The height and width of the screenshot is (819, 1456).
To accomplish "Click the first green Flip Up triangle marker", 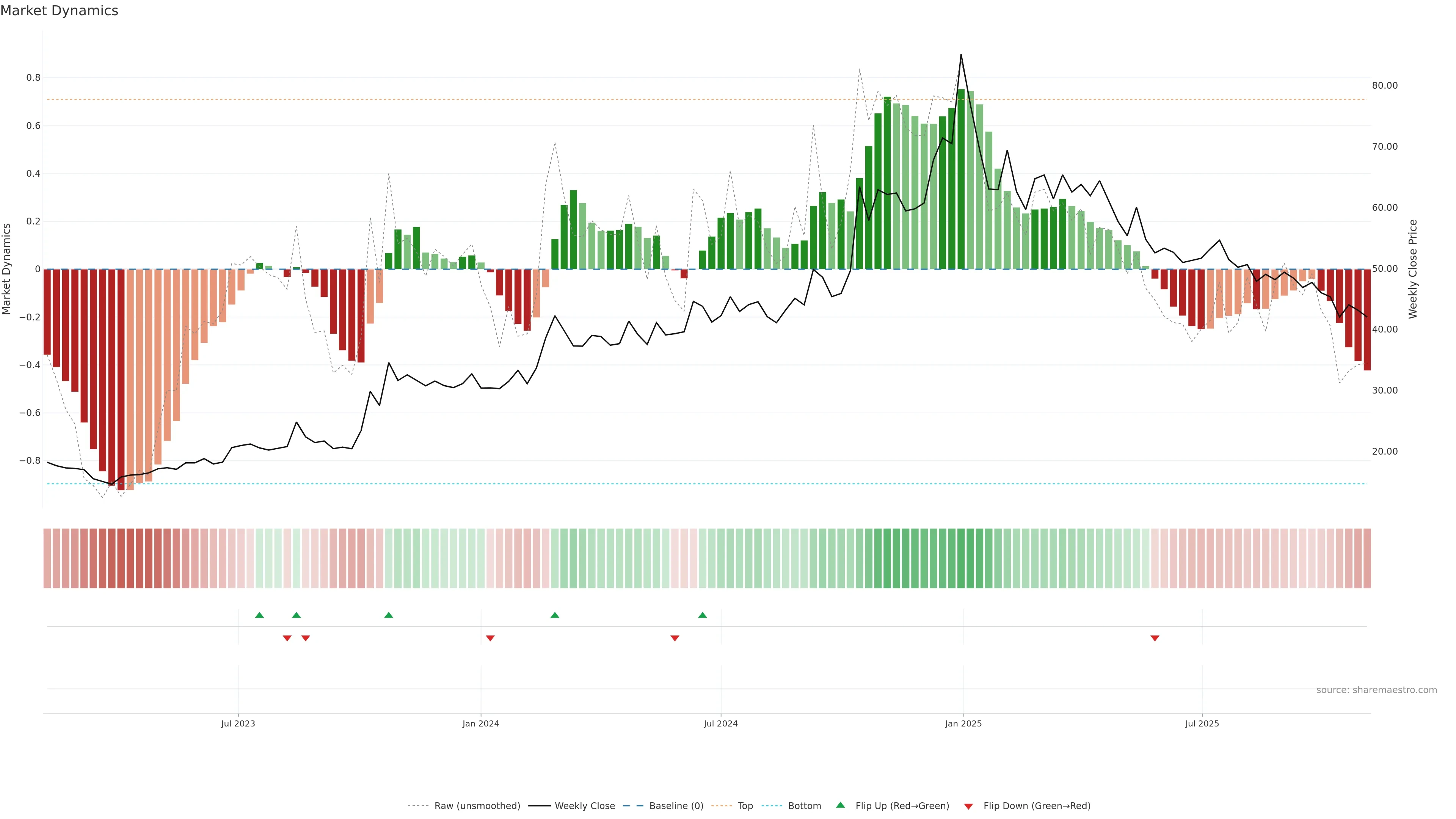I will (x=259, y=615).
